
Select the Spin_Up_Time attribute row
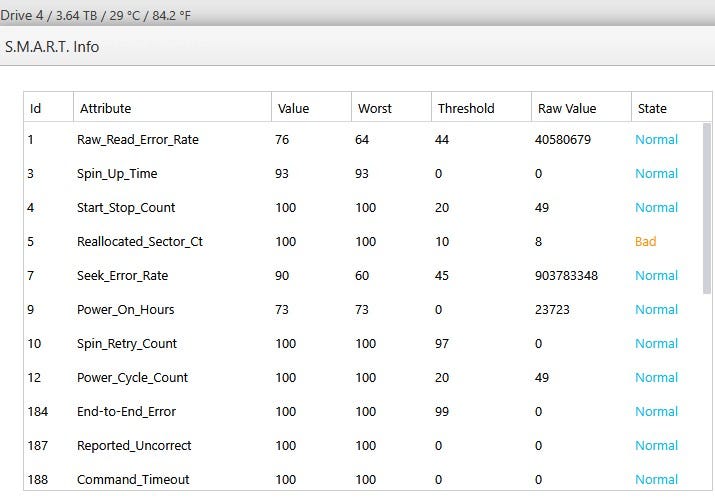point(117,174)
